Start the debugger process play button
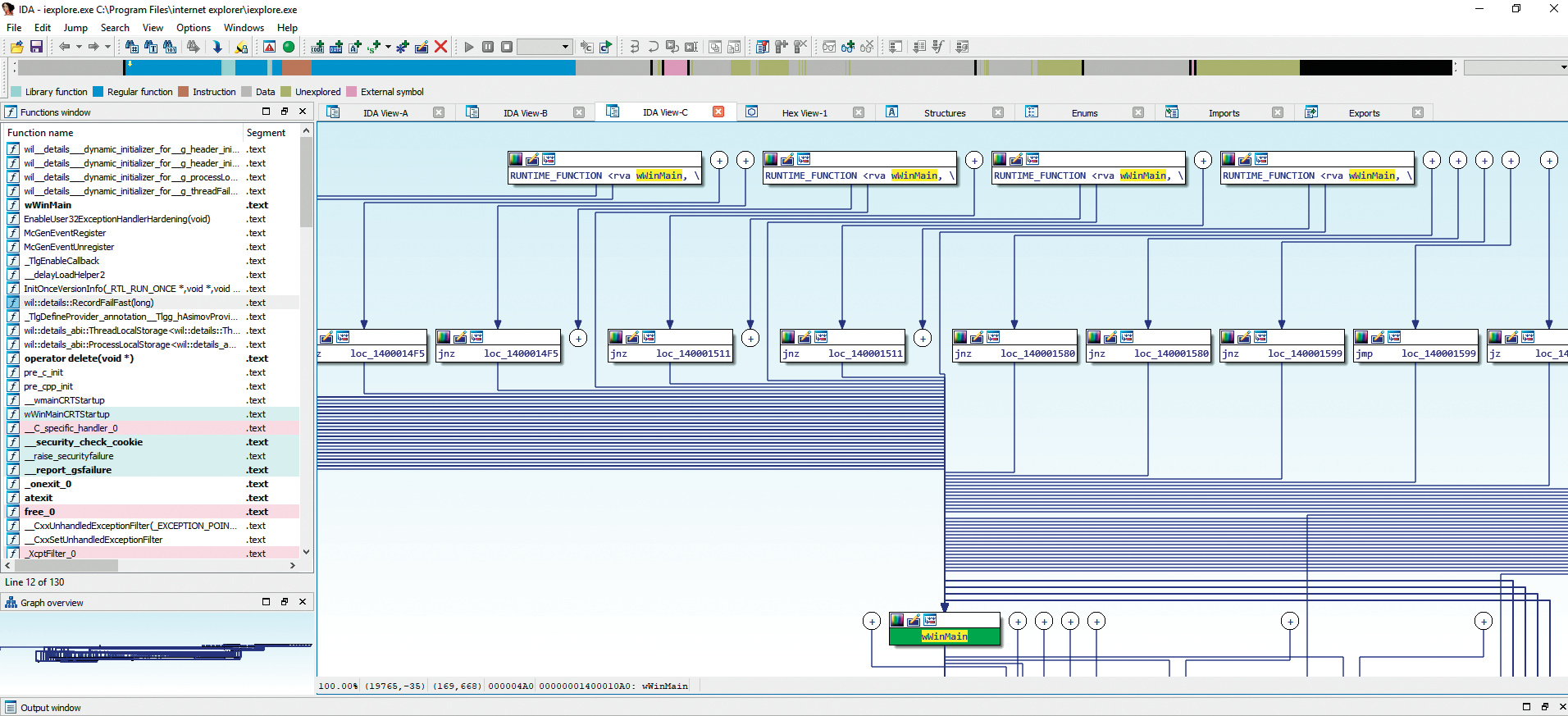The image size is (1568, 716). coord(469,47)
